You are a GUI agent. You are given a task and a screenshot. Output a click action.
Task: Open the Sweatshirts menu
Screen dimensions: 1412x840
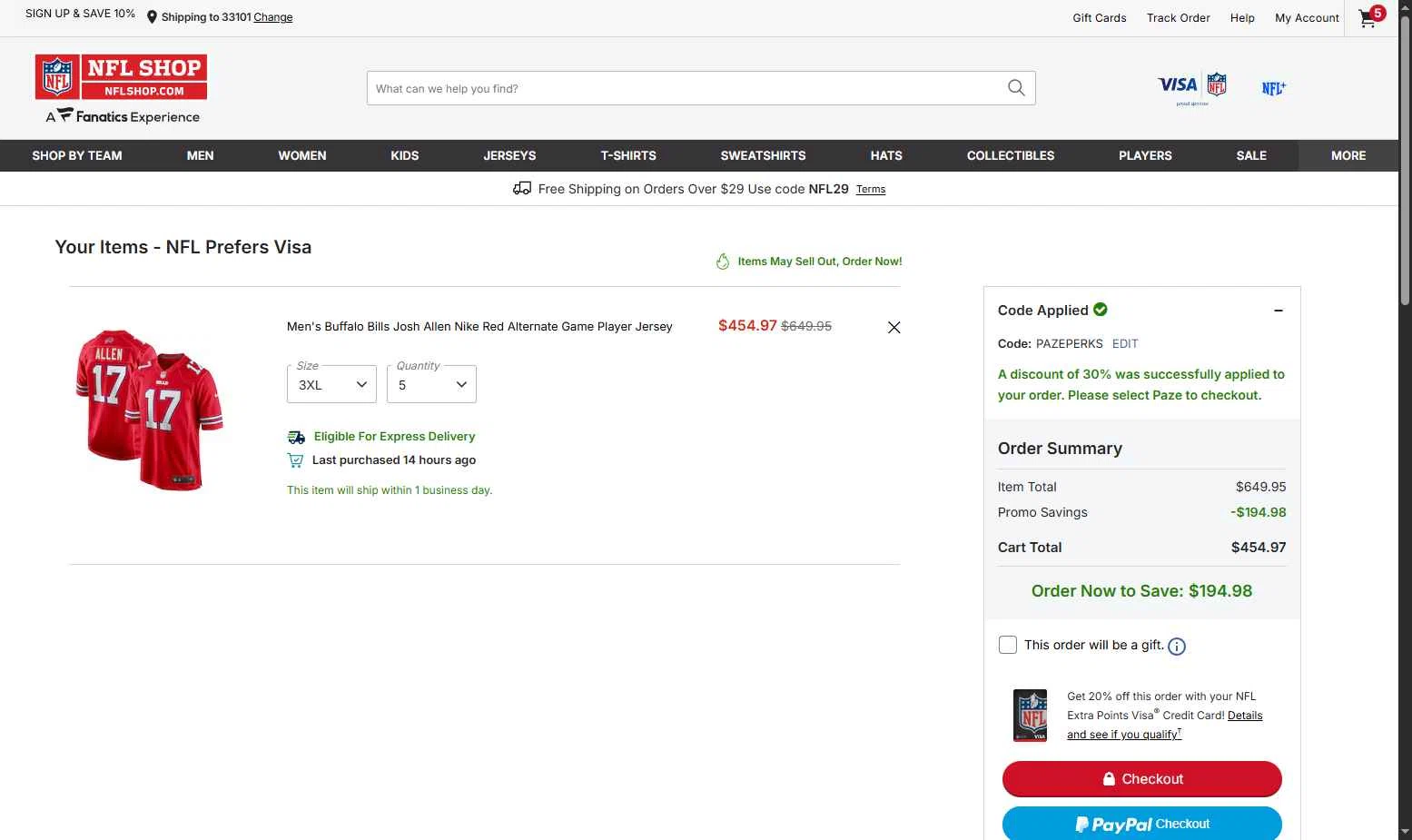[x=764, y=155]
